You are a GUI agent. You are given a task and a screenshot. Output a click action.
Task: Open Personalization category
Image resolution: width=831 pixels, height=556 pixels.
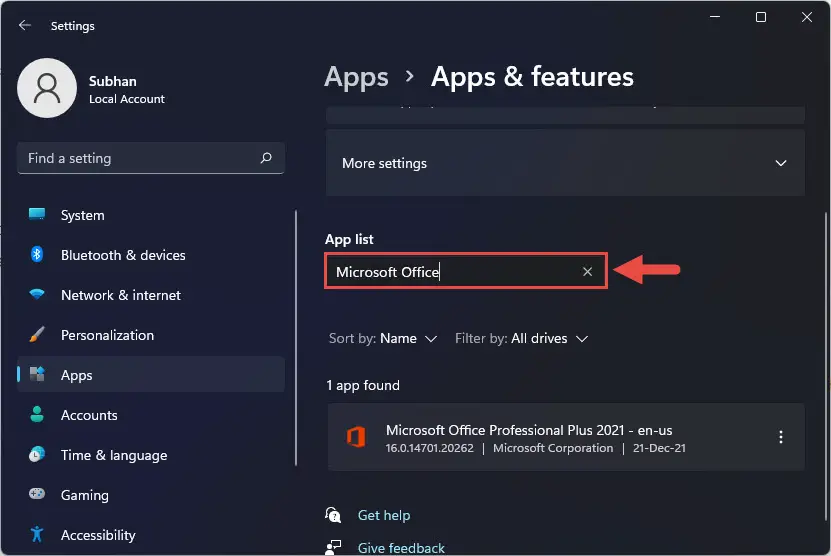[151, 335]
